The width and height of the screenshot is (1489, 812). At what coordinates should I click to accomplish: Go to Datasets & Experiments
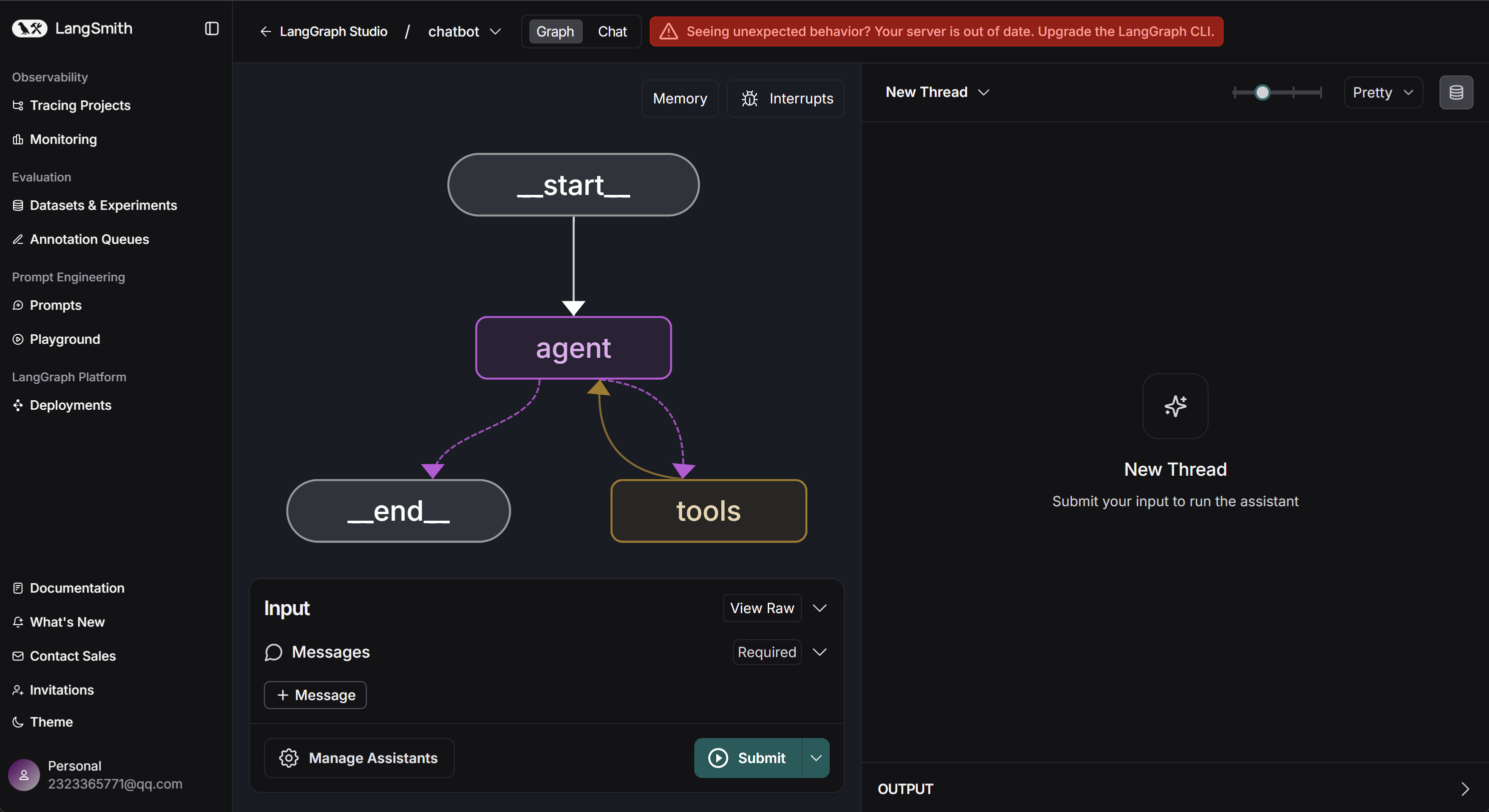tap(103, 205)
